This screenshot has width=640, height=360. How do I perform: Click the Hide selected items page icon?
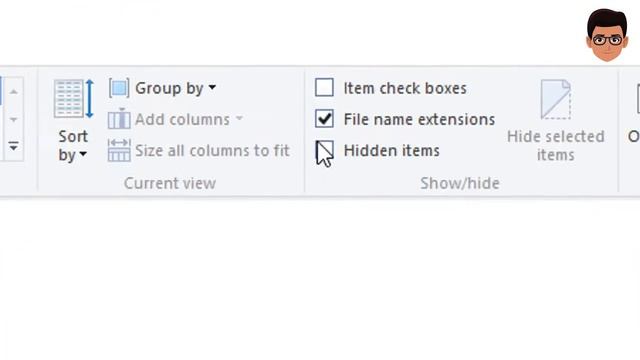click(556, 99)
